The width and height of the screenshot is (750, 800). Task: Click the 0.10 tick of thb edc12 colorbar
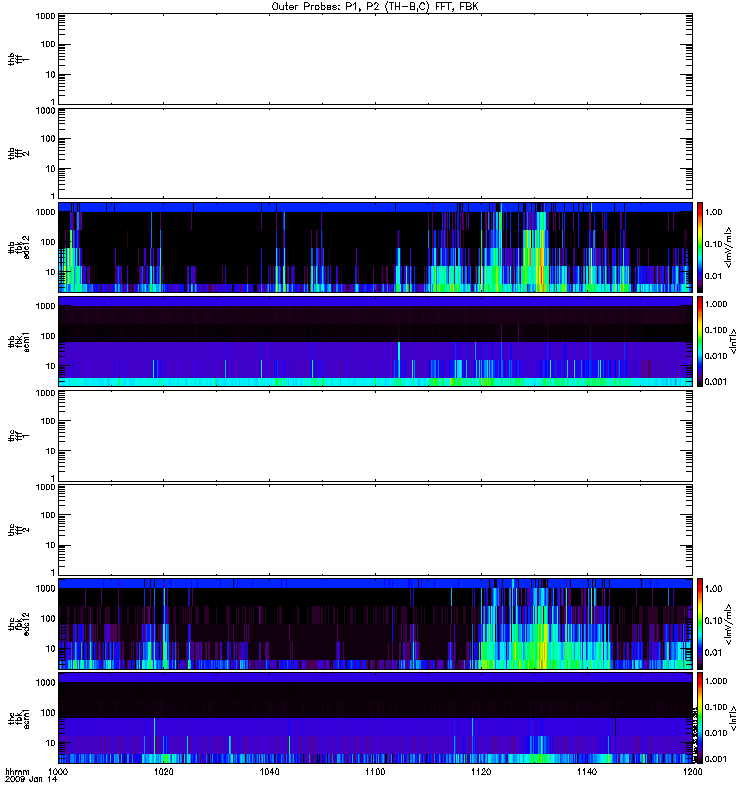point(714,244)
